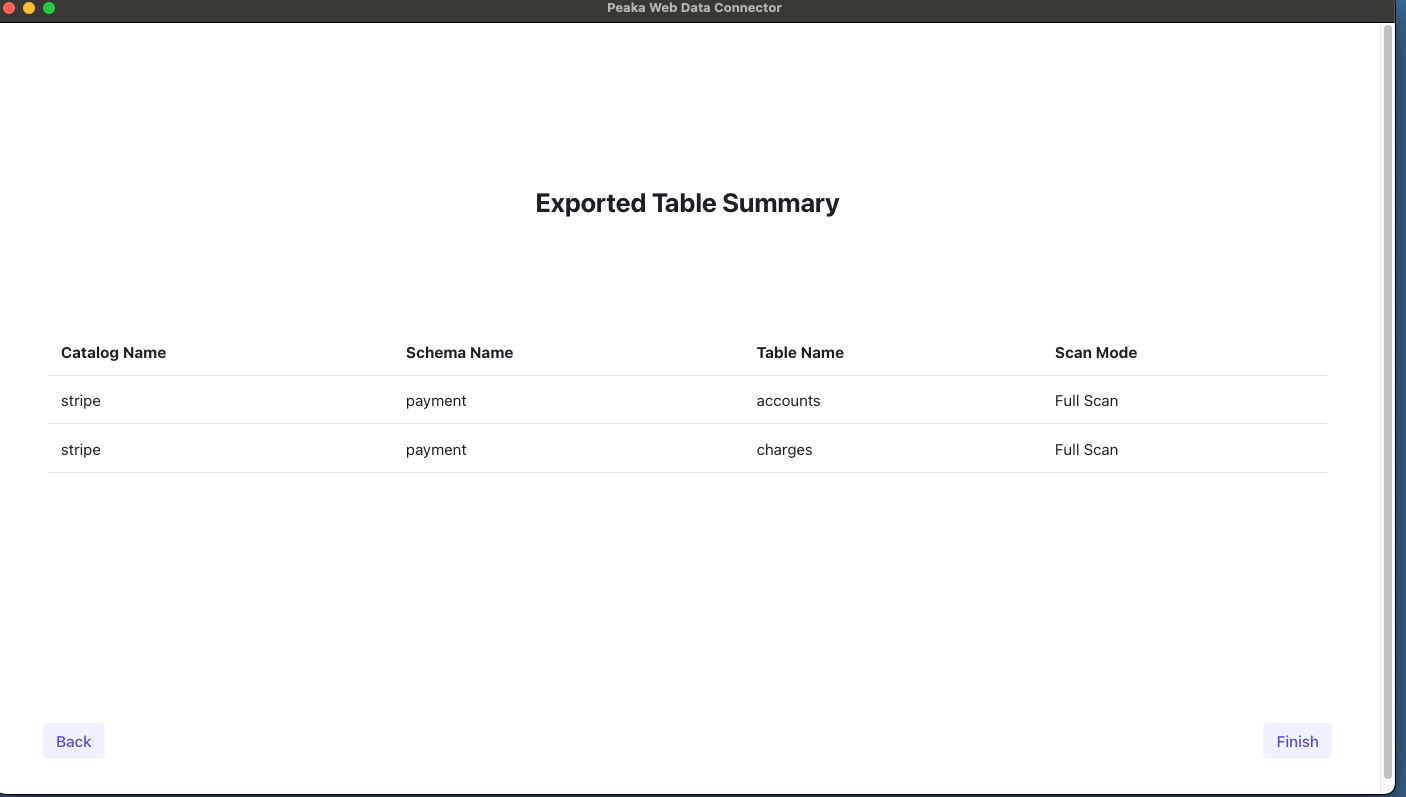
Task: Click Full Scan in the accounts row
Action: point(1086,401)
